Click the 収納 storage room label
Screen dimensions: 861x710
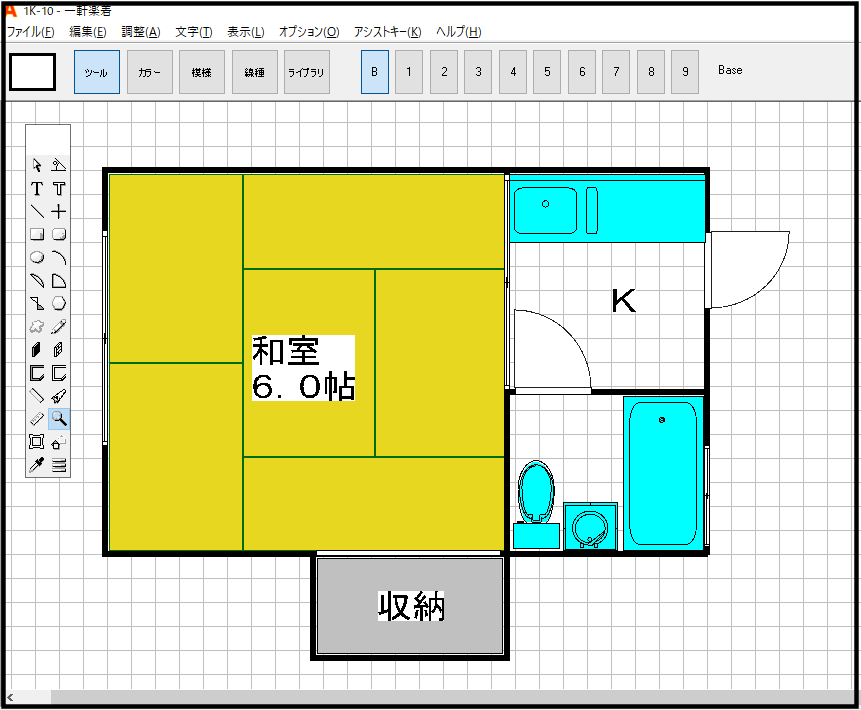click(x=411, y=606)
